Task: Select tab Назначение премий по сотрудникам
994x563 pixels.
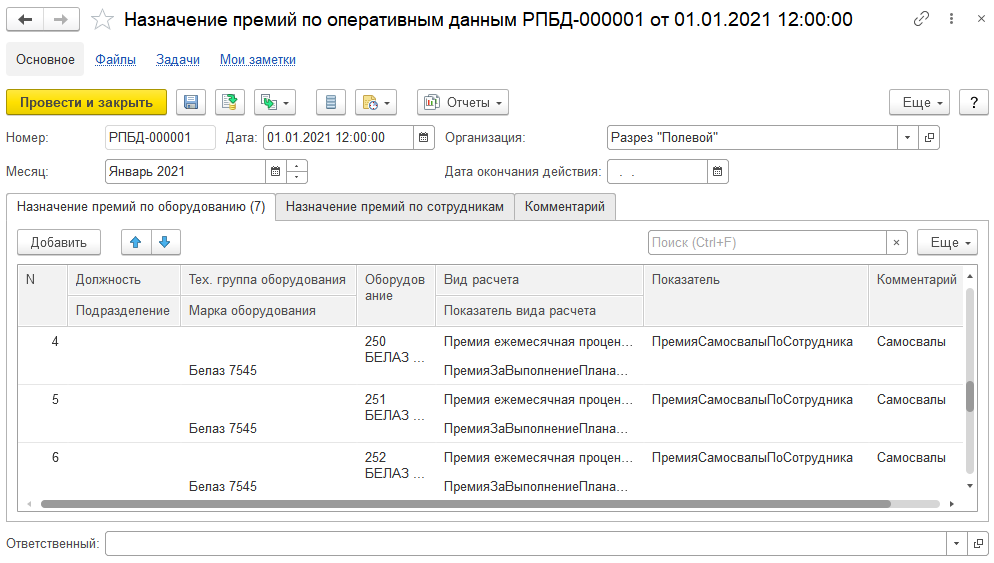Action: [x=394, y=207]
